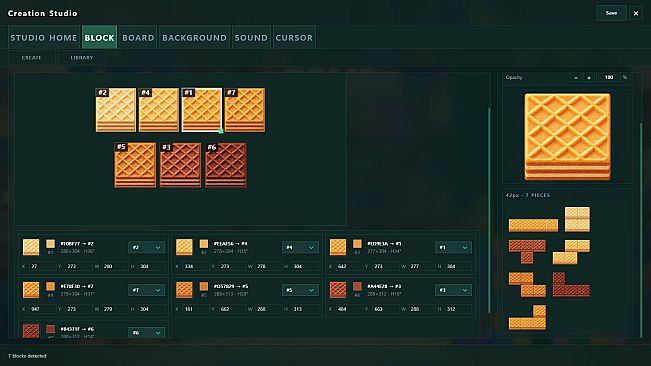This screenshot has height=366, width=651.
Task: Click the block list panel scrollbar
Action: [489, 210]
